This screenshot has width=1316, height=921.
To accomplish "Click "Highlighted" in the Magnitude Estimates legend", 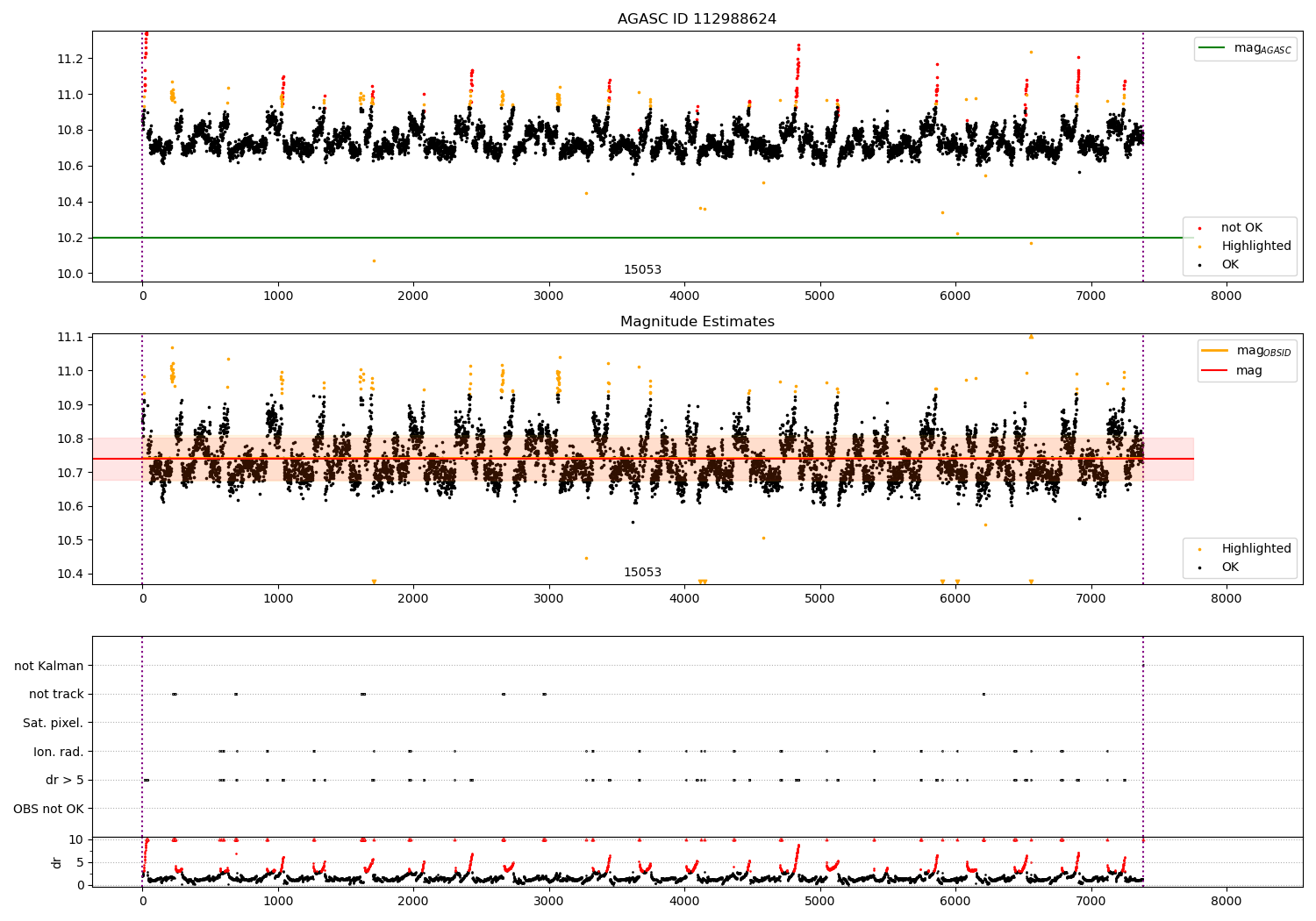I will [1256, 549].
